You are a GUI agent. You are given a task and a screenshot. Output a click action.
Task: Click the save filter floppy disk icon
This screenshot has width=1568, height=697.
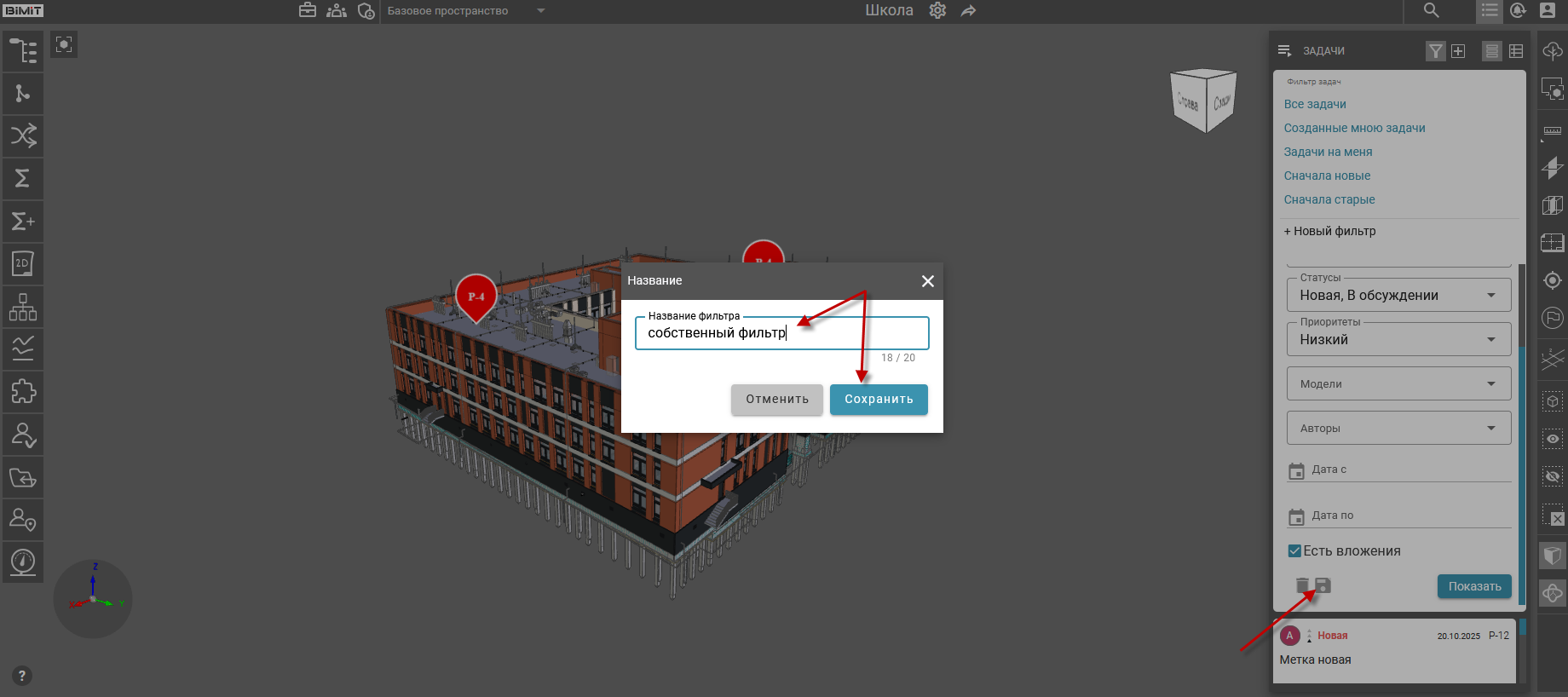coord(1323,585)
